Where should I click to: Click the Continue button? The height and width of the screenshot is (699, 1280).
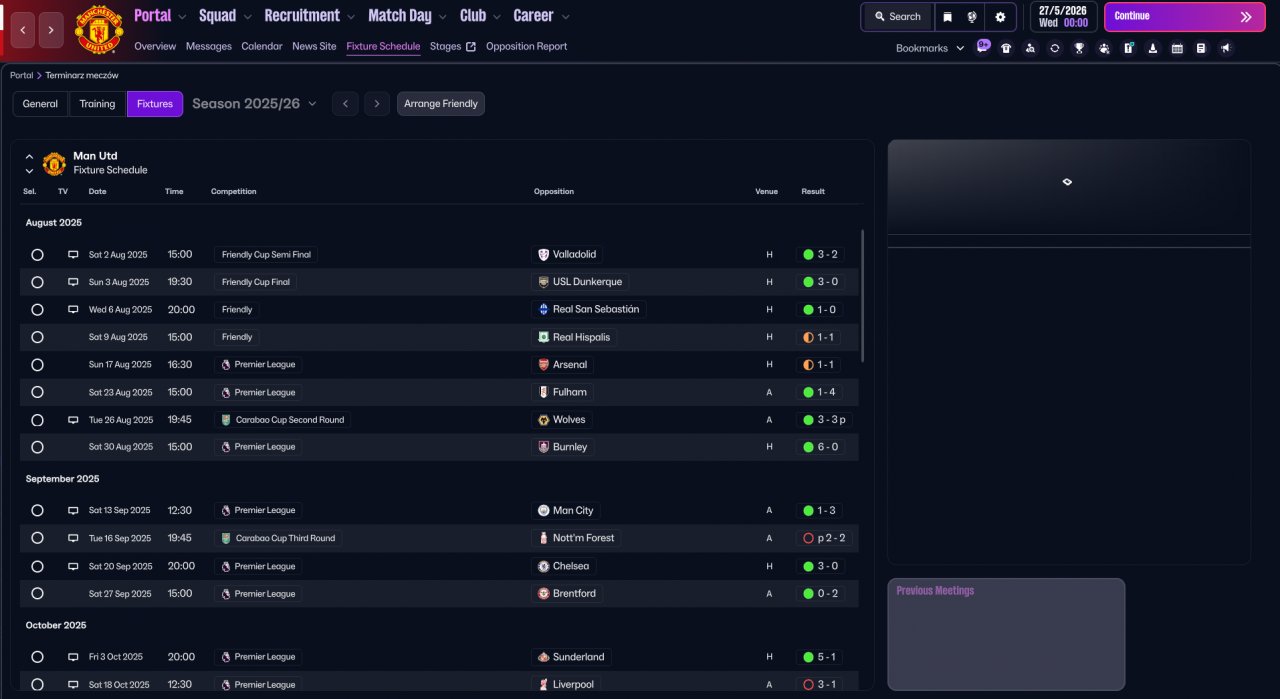pos(1184,17)
